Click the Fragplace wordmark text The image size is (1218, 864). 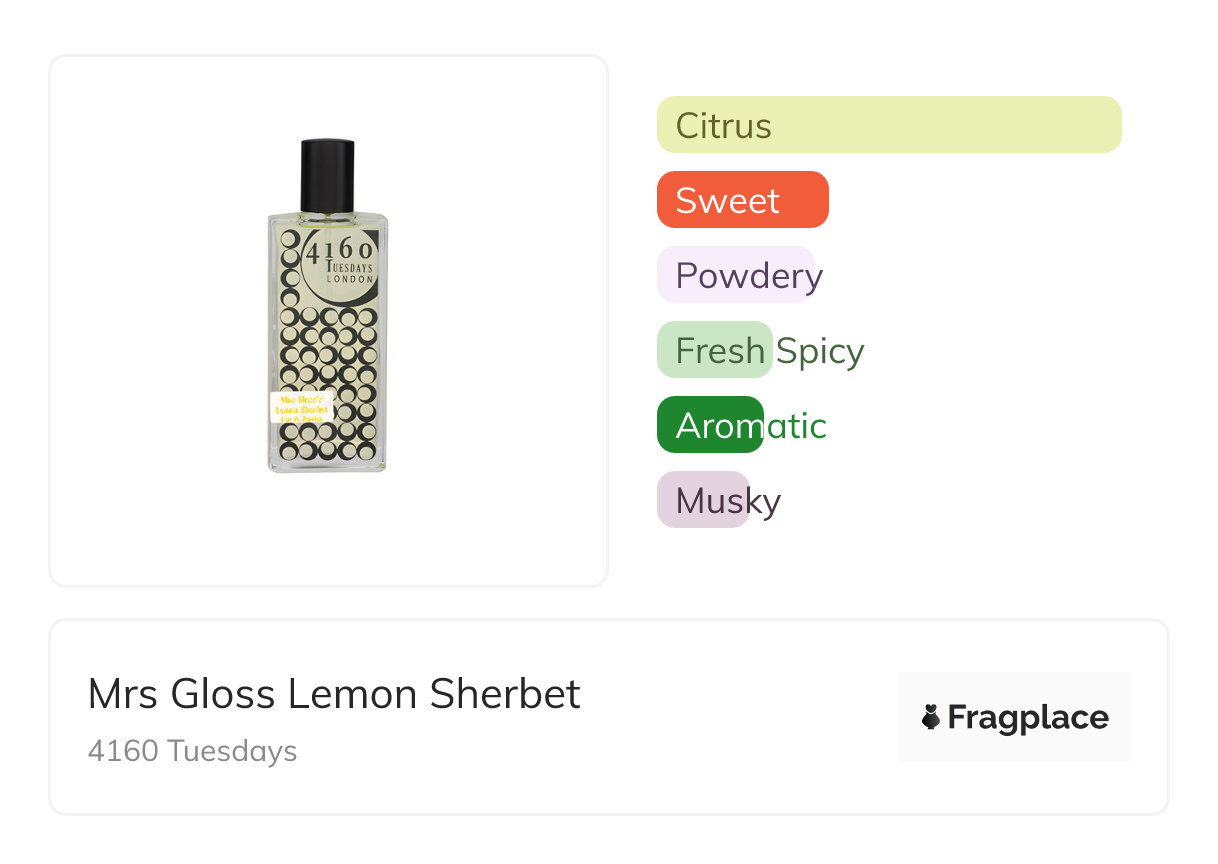(1027, 717)
